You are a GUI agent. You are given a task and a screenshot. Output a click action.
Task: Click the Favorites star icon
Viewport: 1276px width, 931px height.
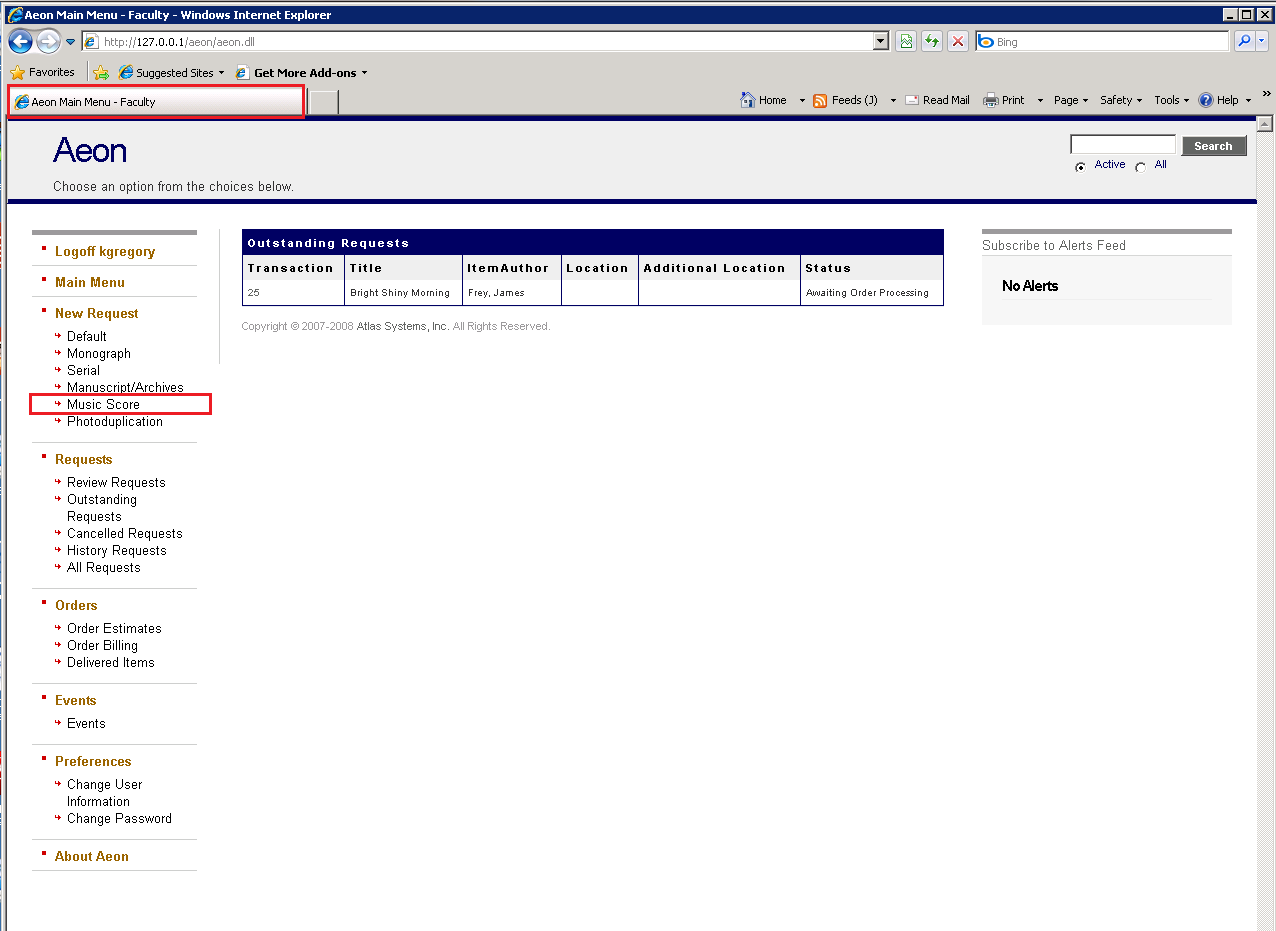point(17,71)
